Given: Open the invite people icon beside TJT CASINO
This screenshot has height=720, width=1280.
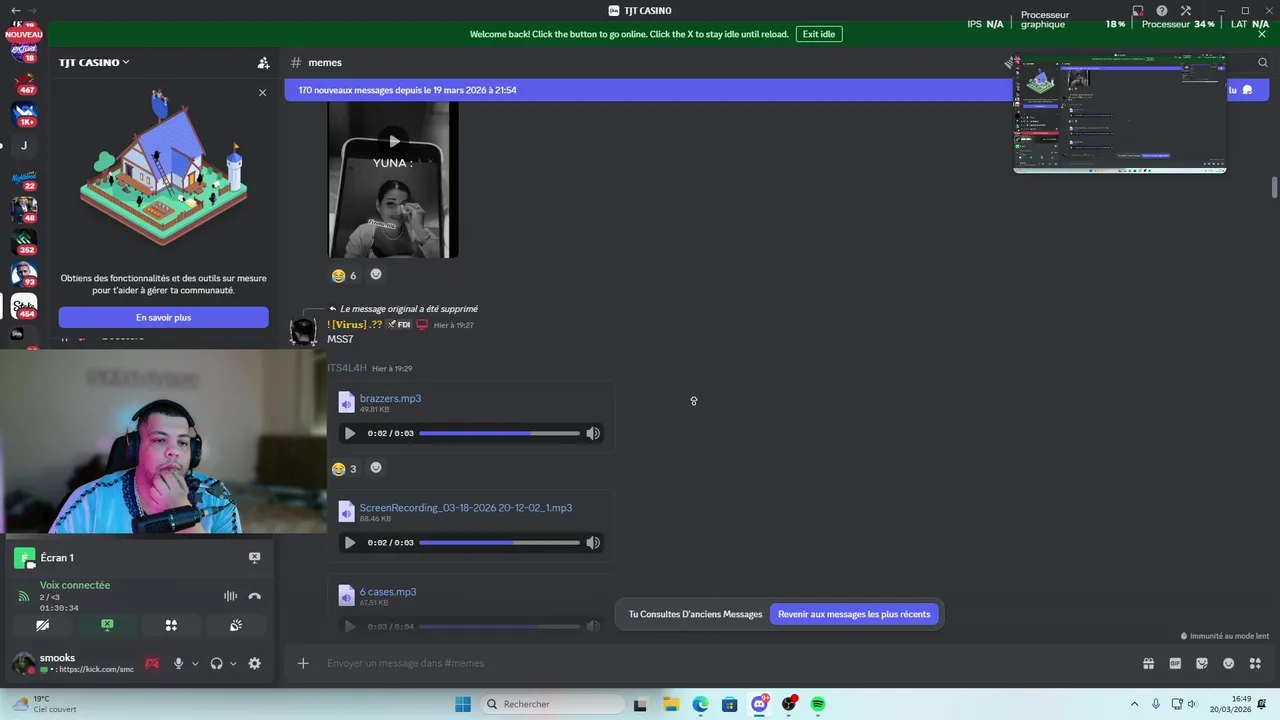Looking at the screenshot, I should (263, 62).
